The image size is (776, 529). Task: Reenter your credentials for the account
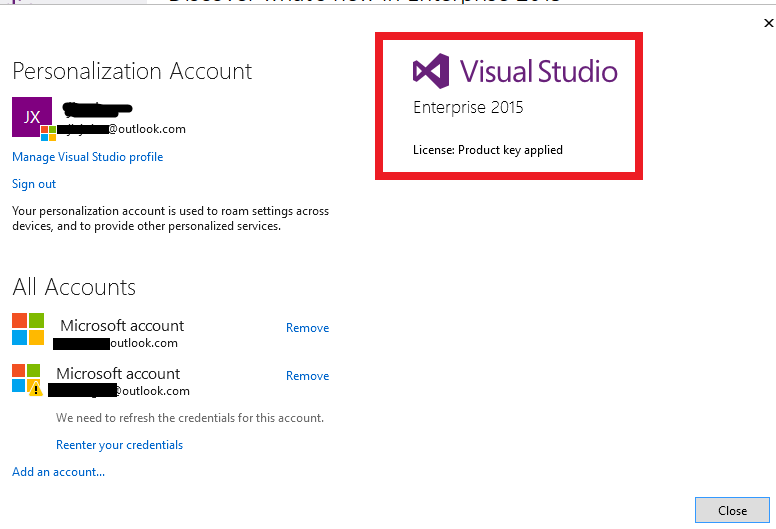coord(119,445)
